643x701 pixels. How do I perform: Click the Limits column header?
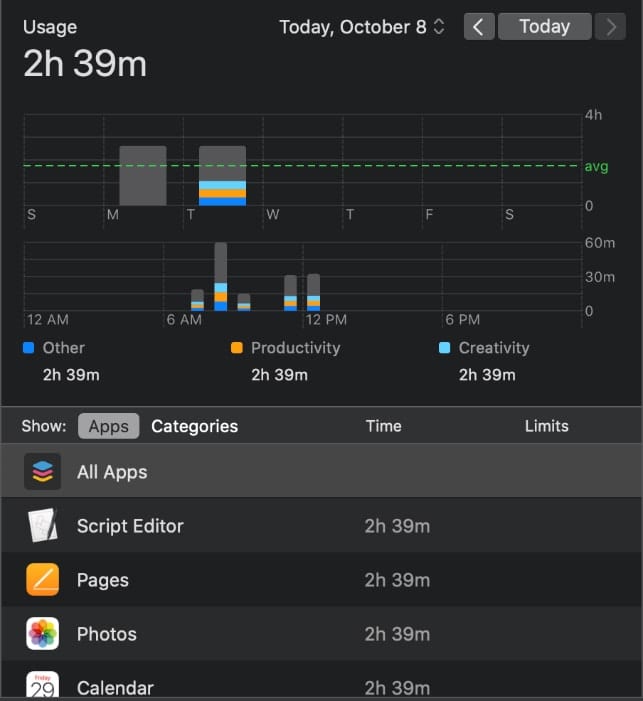546,426
